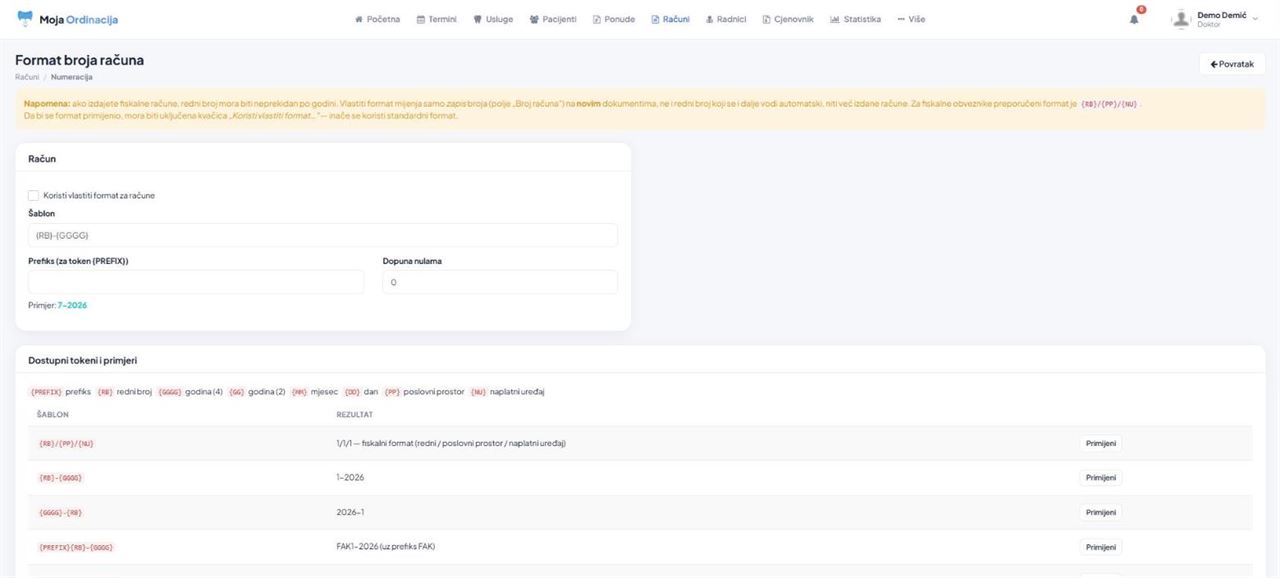Click the Povratak back button
1280x578 pixels.
[x=1232, y=64]
